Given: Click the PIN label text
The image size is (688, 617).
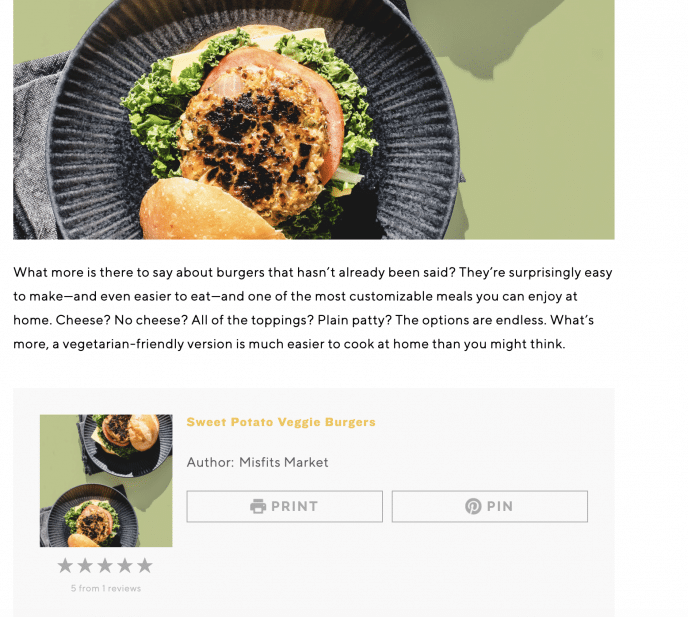Looking at the screenshot, I should 500,506.
